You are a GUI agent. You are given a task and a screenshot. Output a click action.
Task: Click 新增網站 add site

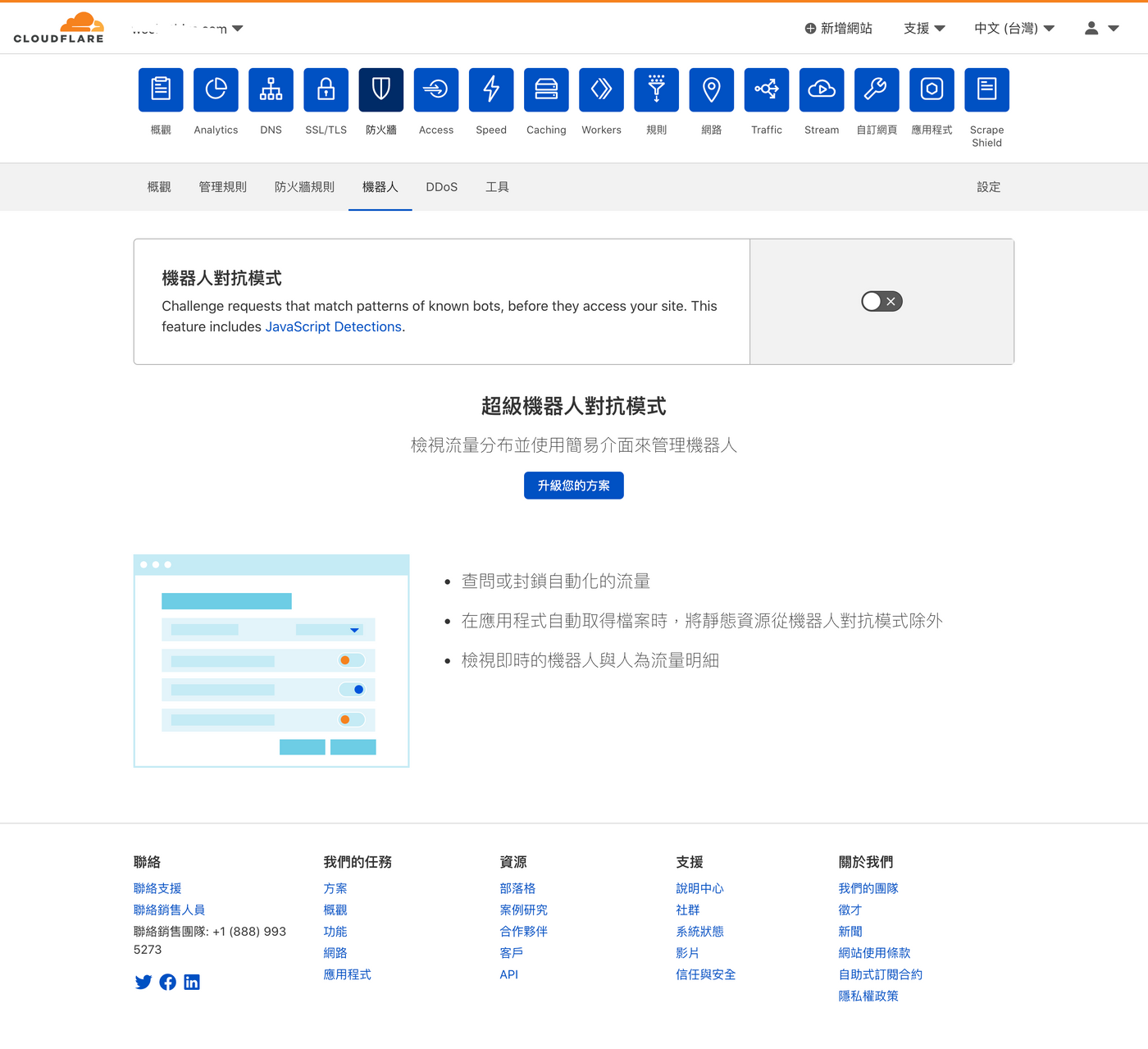point(838,28)
